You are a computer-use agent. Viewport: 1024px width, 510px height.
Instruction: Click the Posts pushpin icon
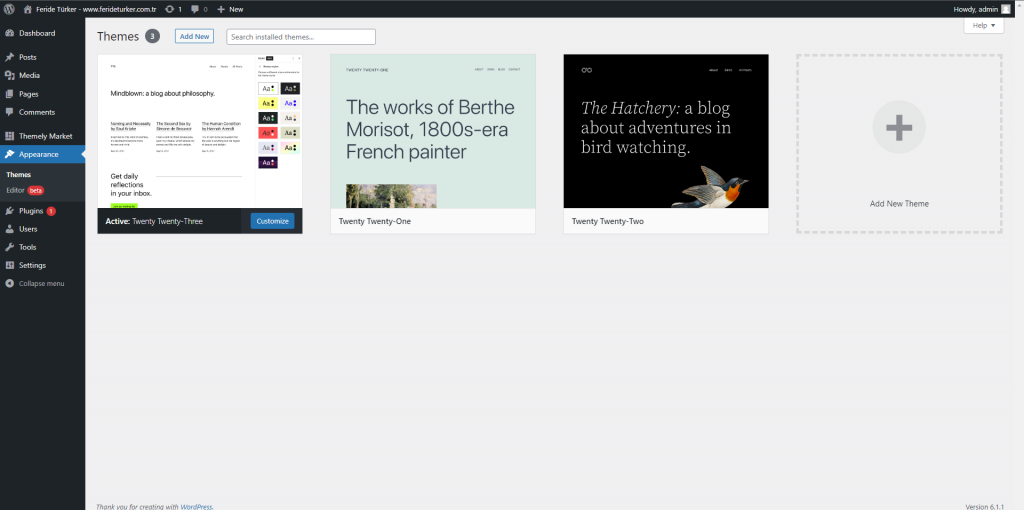pyautogui.click(x=9, y=57)
